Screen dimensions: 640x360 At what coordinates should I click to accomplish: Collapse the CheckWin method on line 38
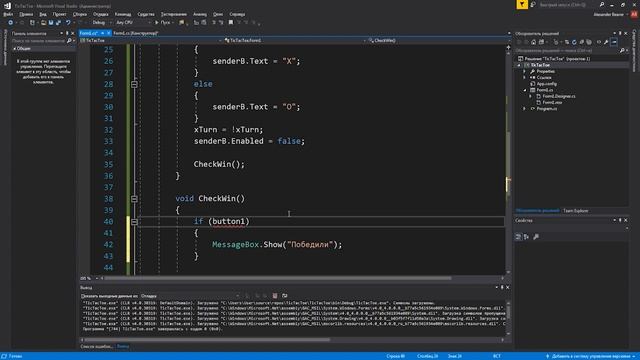pyautogui.click(x=134, y=199)
